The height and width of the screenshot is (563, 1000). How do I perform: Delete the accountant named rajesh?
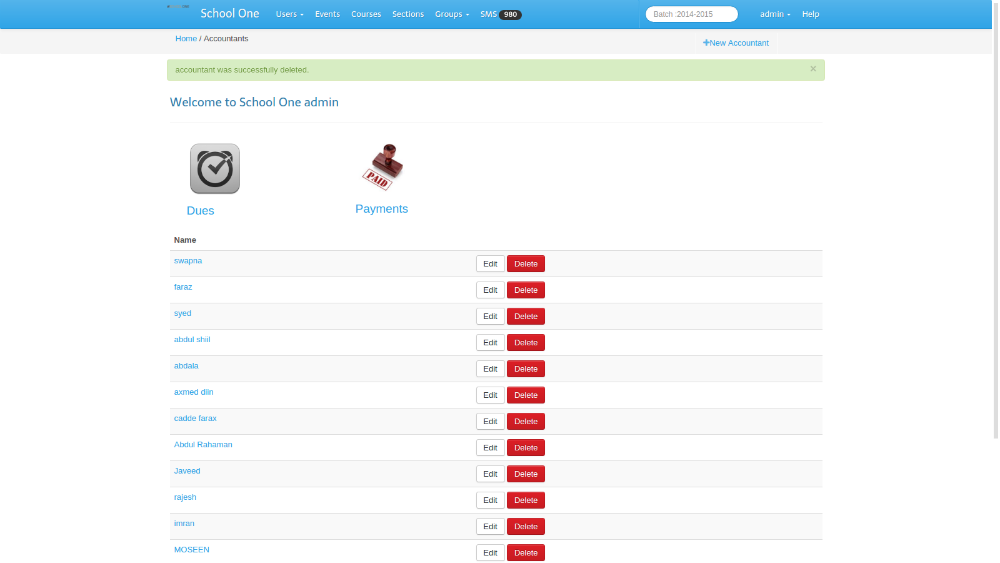pyautogui.click(x=525, y=500)
